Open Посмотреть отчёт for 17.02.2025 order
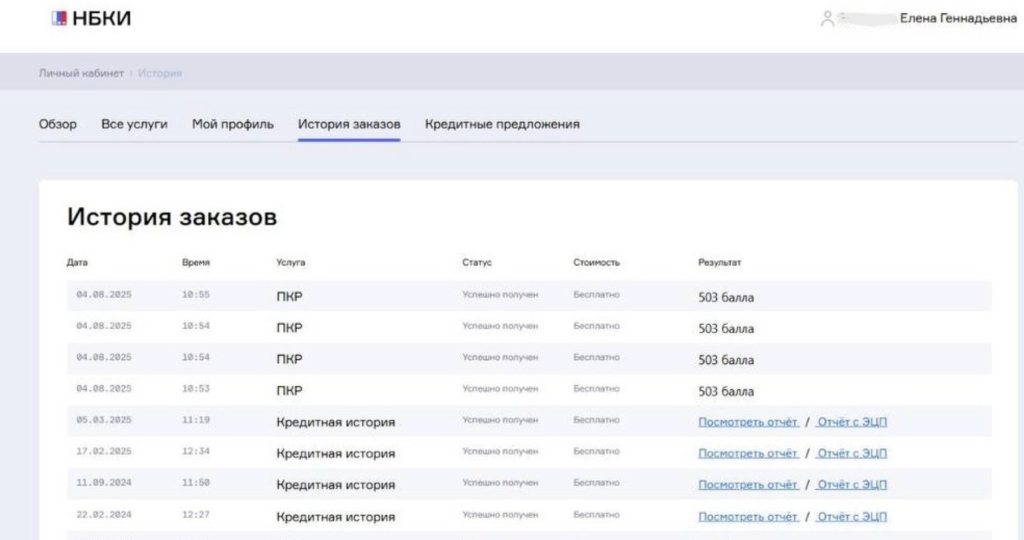The height and width of the screenshot is (540, 1024). (x=748, y=453)
